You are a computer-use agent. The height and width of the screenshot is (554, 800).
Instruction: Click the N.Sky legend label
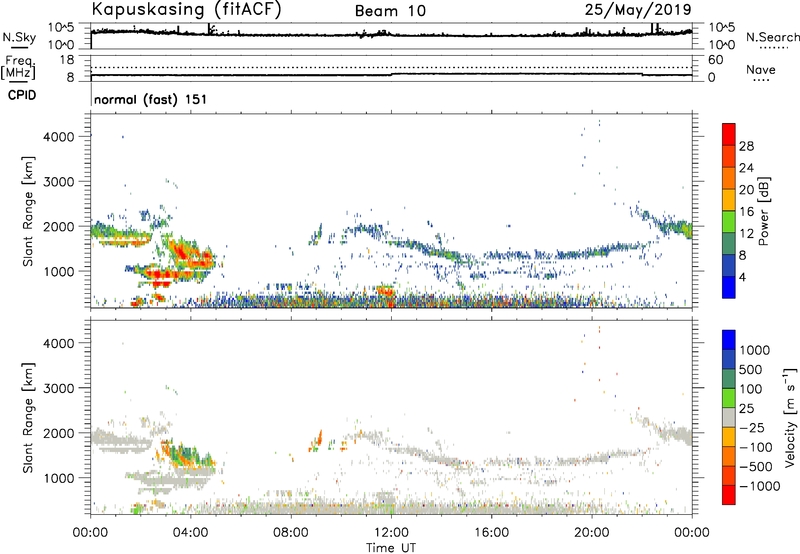pyautogui.click(x=19, y=37)
